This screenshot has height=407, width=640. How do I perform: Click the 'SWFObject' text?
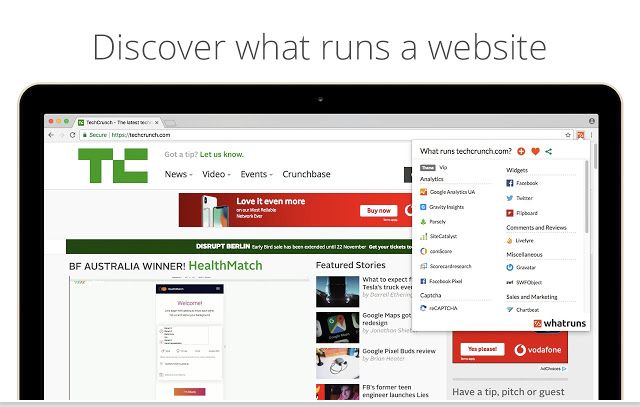[x=529, y=282]
